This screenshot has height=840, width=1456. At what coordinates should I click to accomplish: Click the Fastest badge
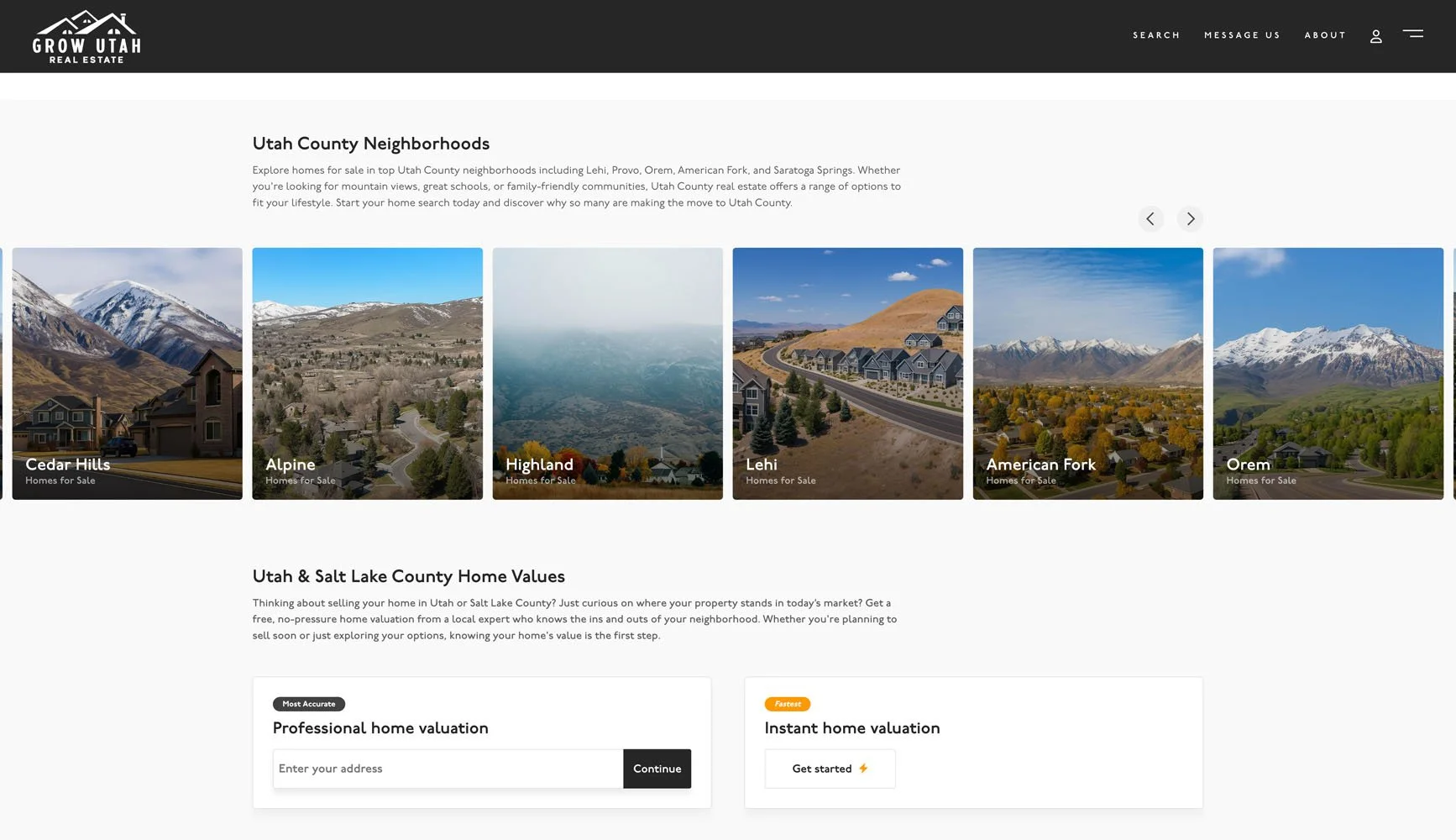[x=788, y=704]
